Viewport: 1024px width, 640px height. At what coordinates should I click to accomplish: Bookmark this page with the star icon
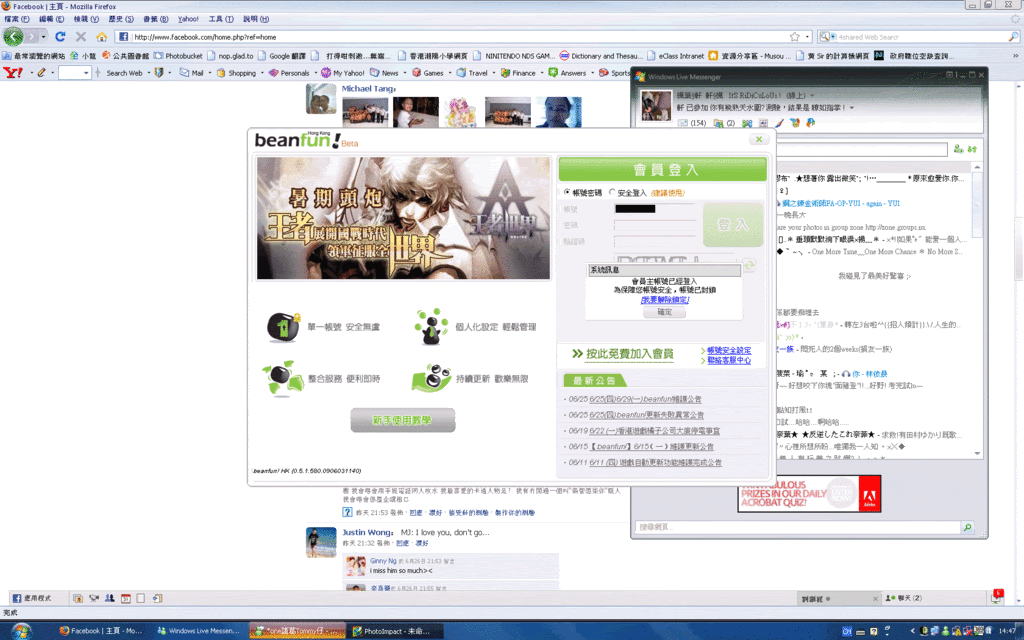point(794,37)
